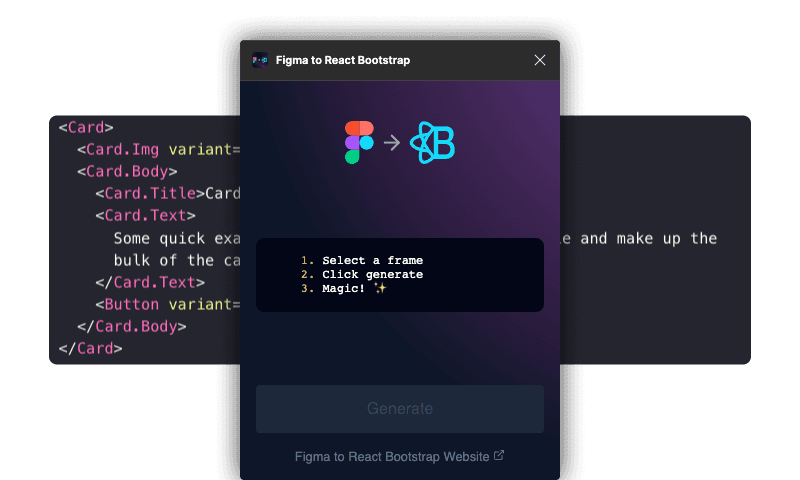Click the 'and make up the' code text
The width and height of the screenshot is (800, 480).
(x=648, y=238)
